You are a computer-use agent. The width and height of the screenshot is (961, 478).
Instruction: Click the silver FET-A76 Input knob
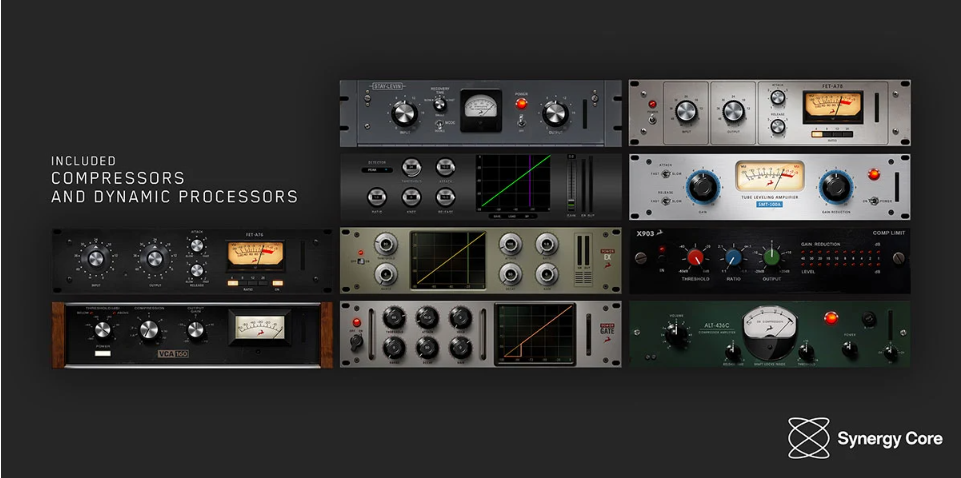click(x=685, y=112)
